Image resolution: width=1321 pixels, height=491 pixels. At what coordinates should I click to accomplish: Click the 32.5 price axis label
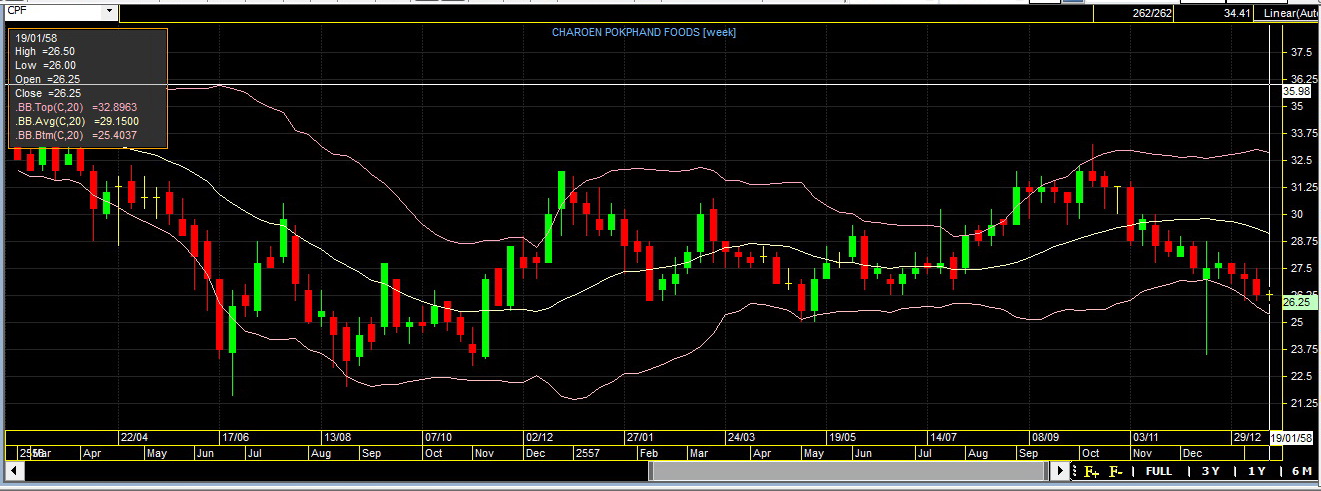1302,160
